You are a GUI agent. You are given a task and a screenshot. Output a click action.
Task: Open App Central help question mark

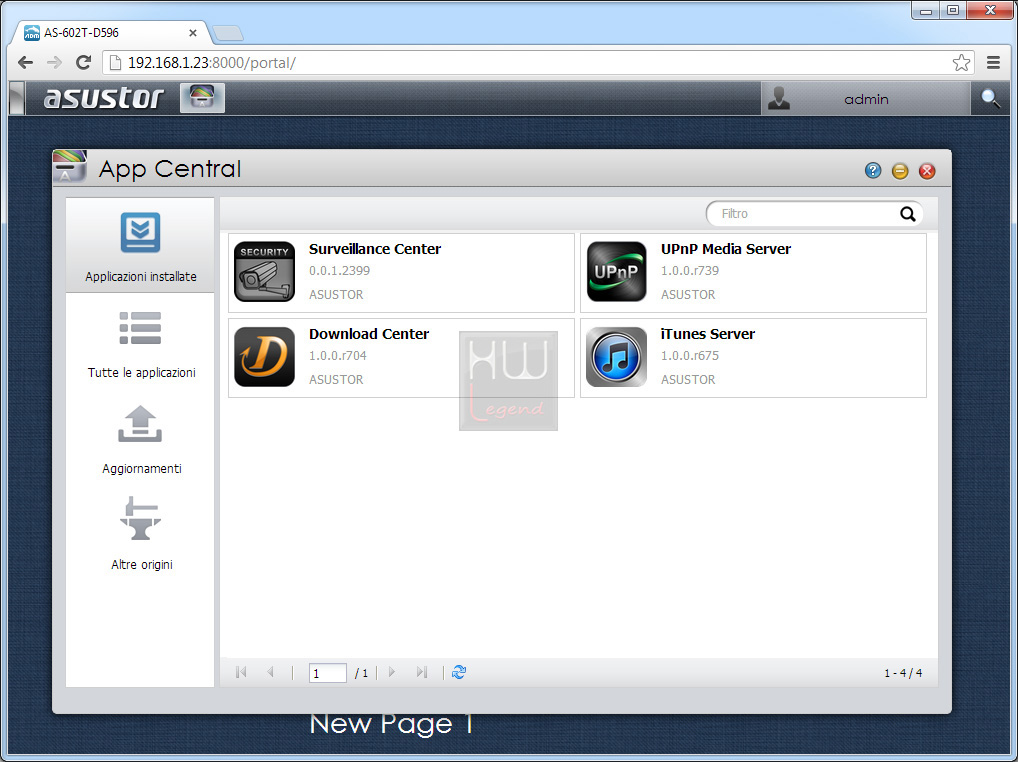pos(873,171)
